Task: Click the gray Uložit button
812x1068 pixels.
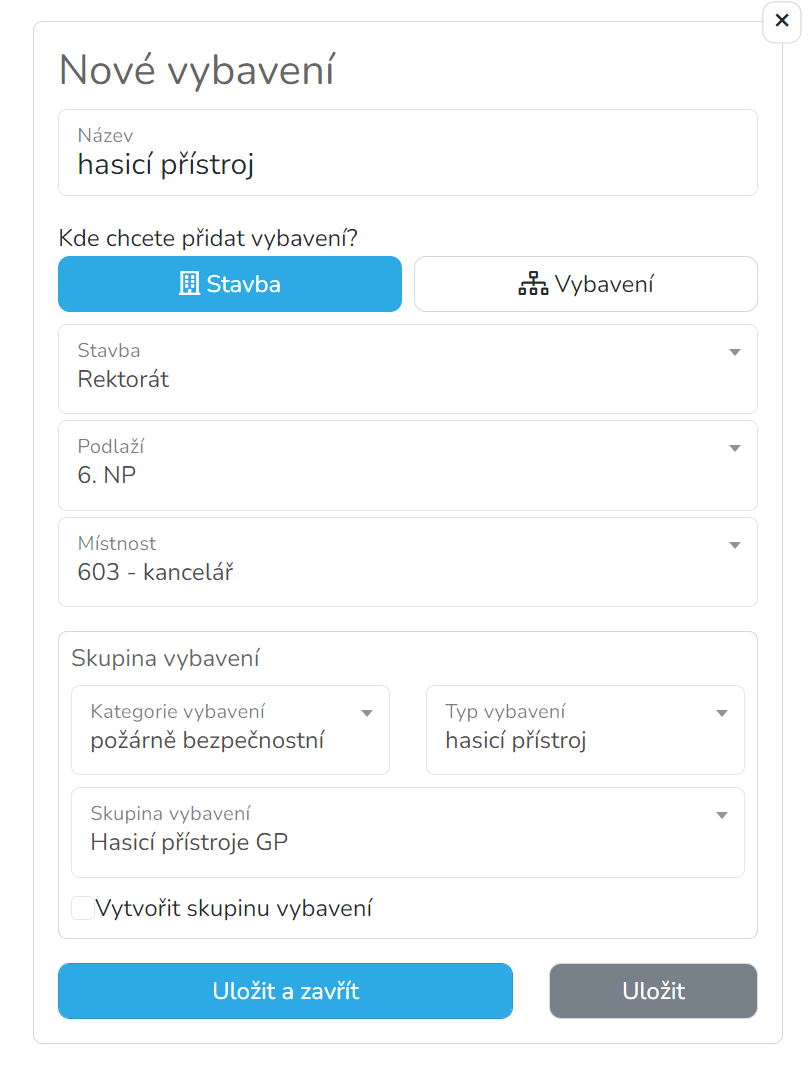Action: tap(653, 991)
